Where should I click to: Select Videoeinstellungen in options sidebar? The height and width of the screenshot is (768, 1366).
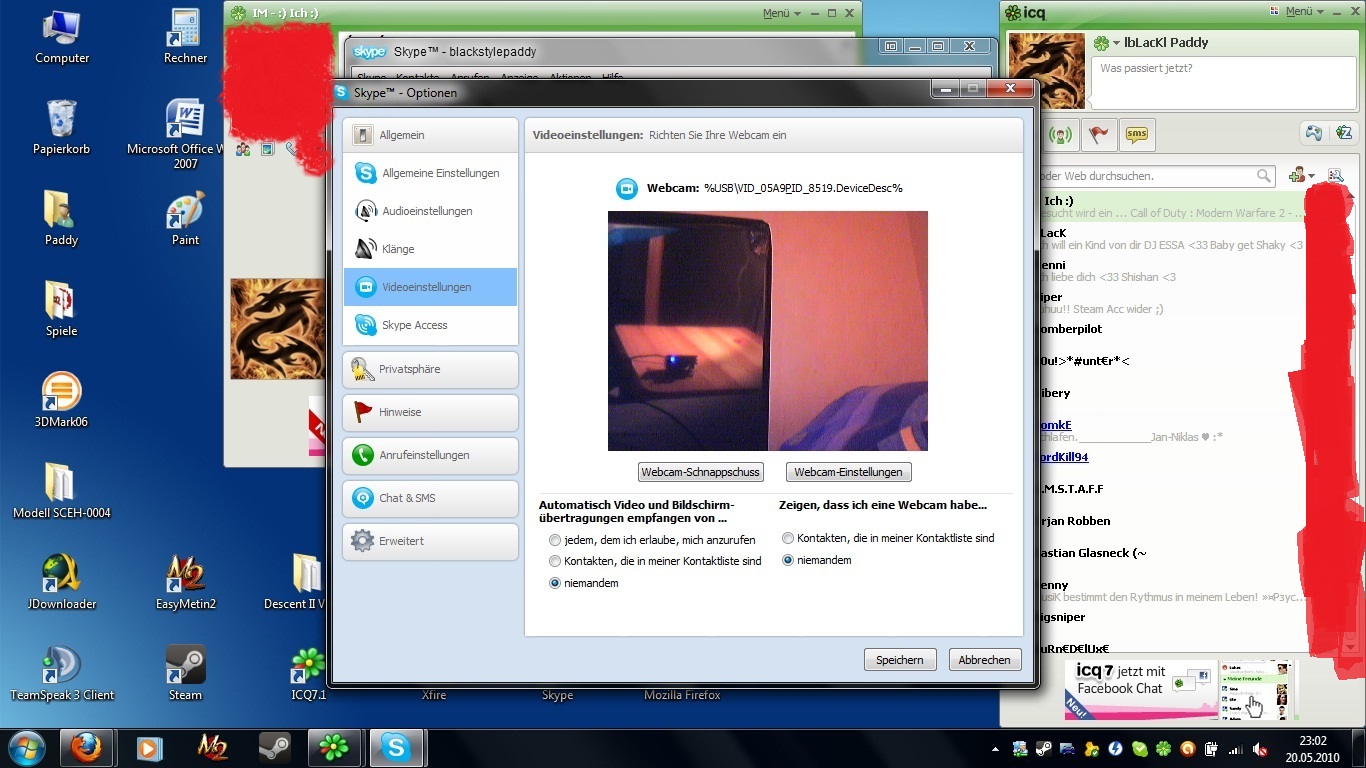pyautogui.click(x=430, y=287)
